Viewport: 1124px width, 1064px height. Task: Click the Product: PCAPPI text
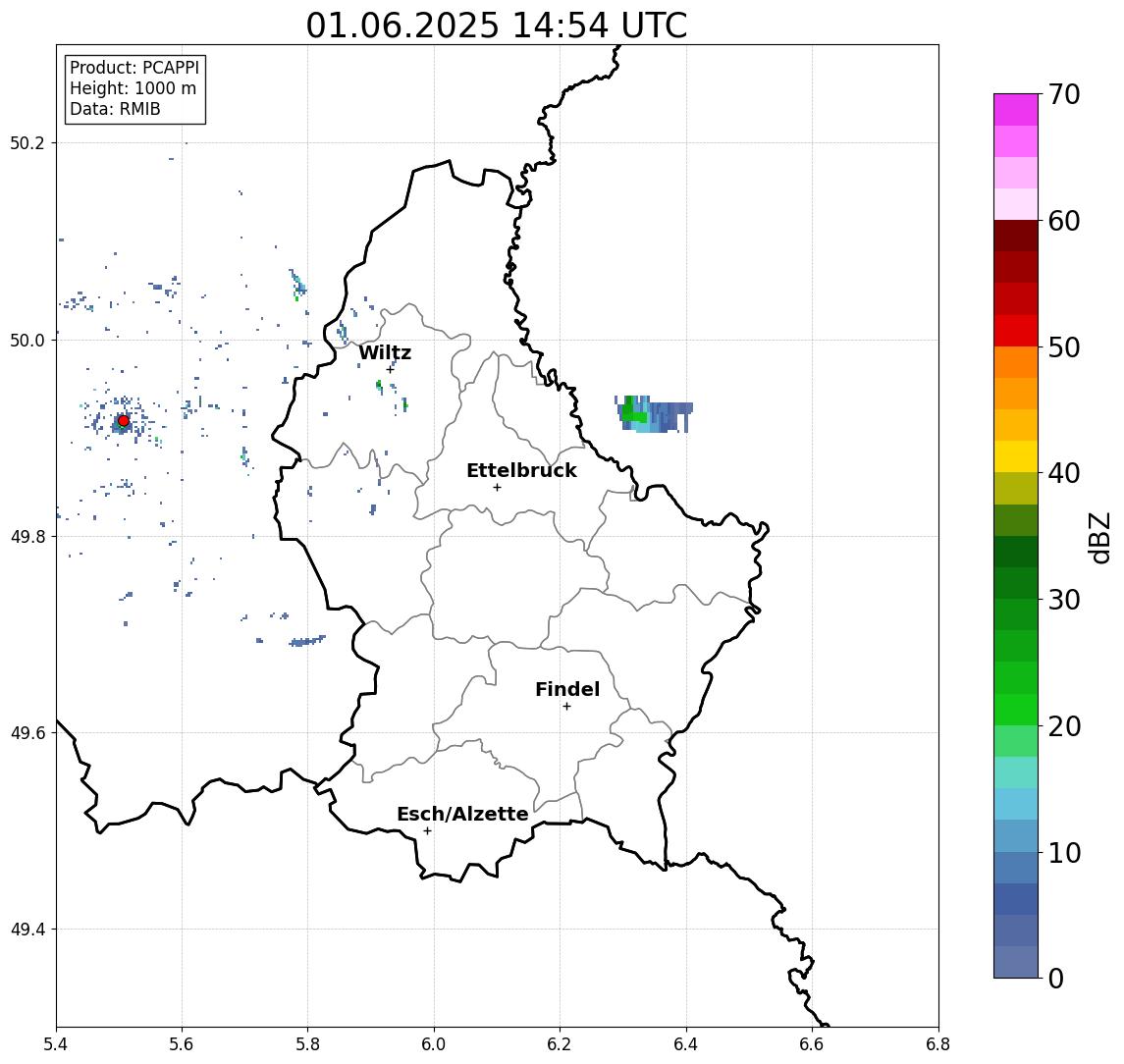click(x=134, y=68)
